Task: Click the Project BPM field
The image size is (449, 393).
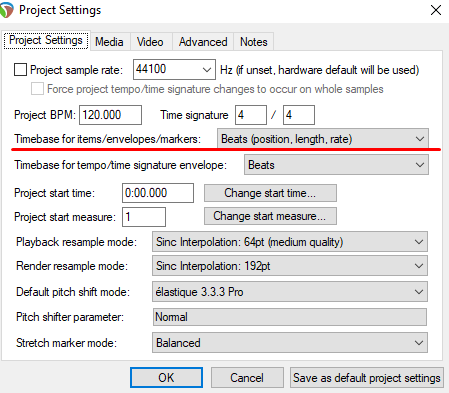Action: pos(110,115)
